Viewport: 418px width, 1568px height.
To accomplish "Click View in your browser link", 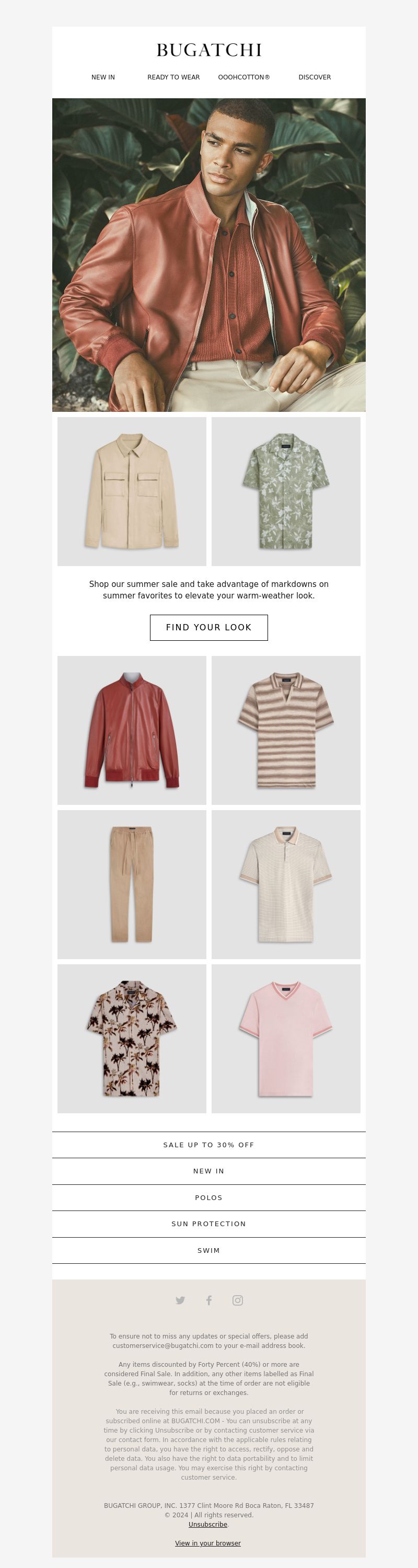I will pos(208,1543).
